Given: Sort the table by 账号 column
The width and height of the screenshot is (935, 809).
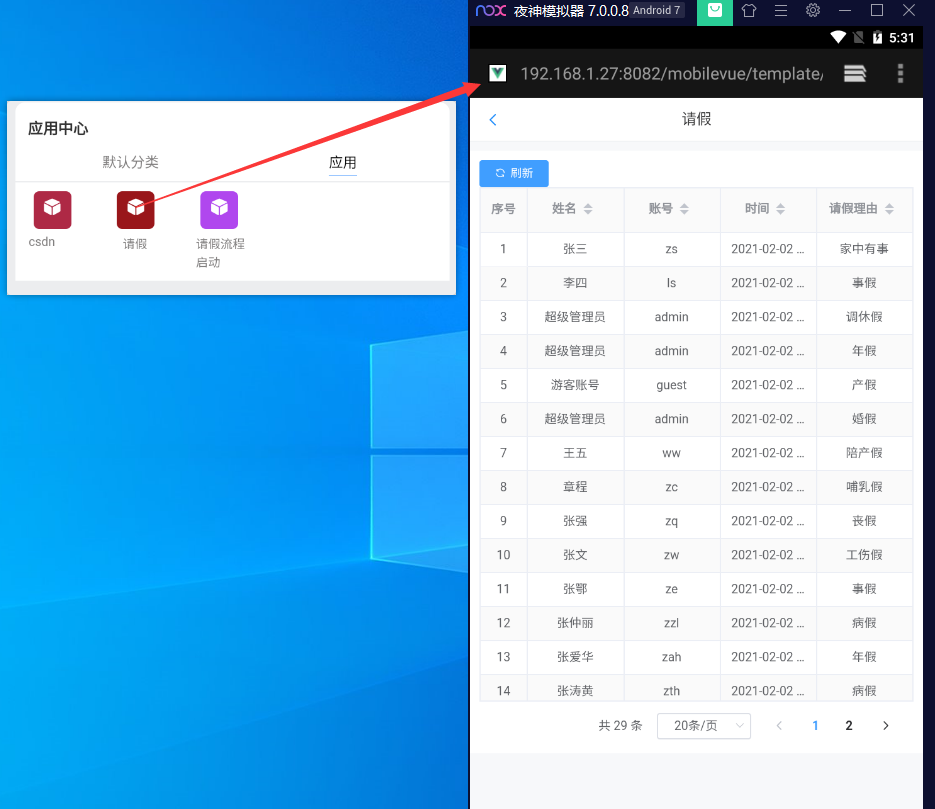Looking at the screenshot, I should [668, 209].
